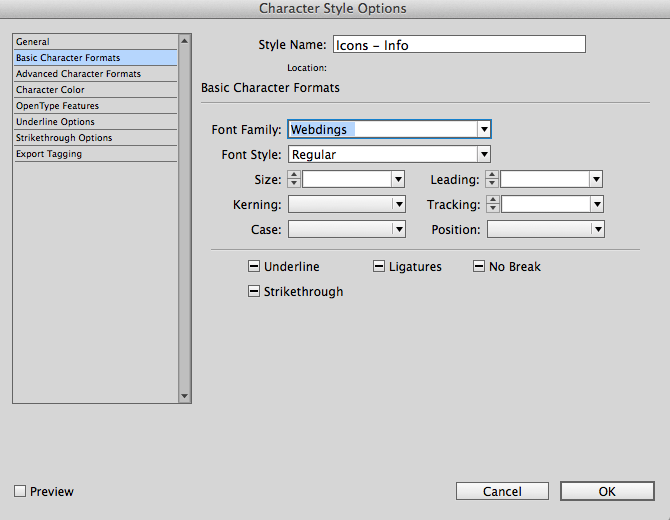670x520 pixels.
Task: Open the Tracking dropdown arrow
Action: coord(596,204)
